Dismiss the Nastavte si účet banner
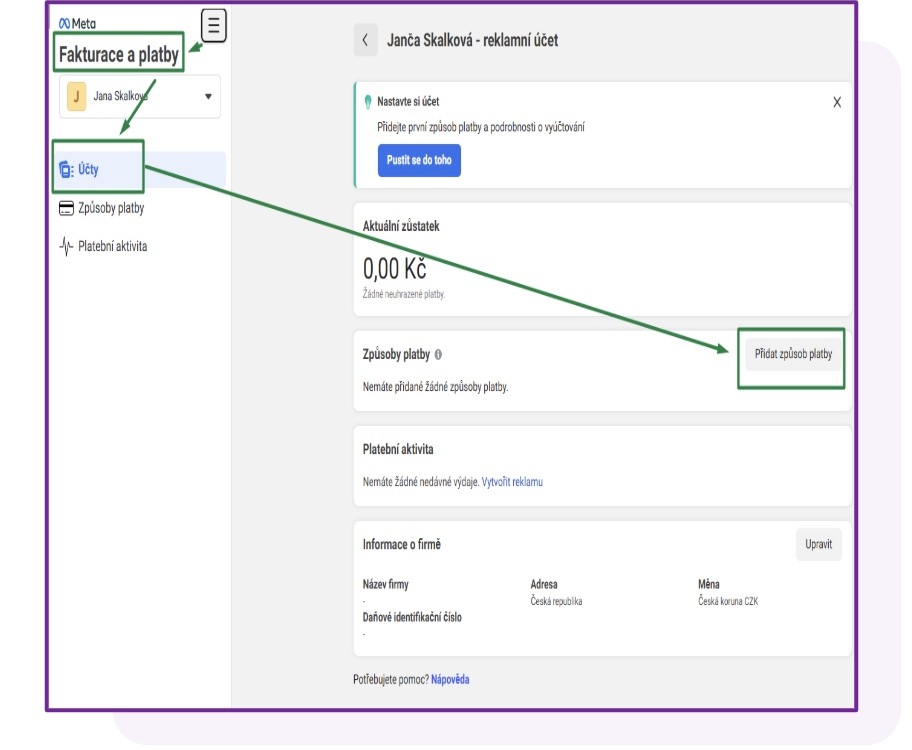The height and width of the screenshot is (750, 912). coord(836,102)
